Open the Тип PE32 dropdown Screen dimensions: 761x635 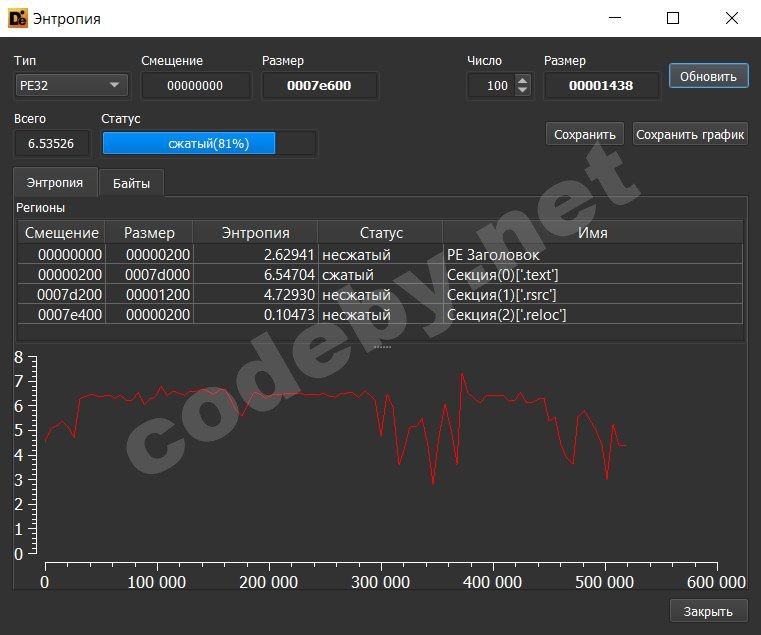[x=72, y=86]
